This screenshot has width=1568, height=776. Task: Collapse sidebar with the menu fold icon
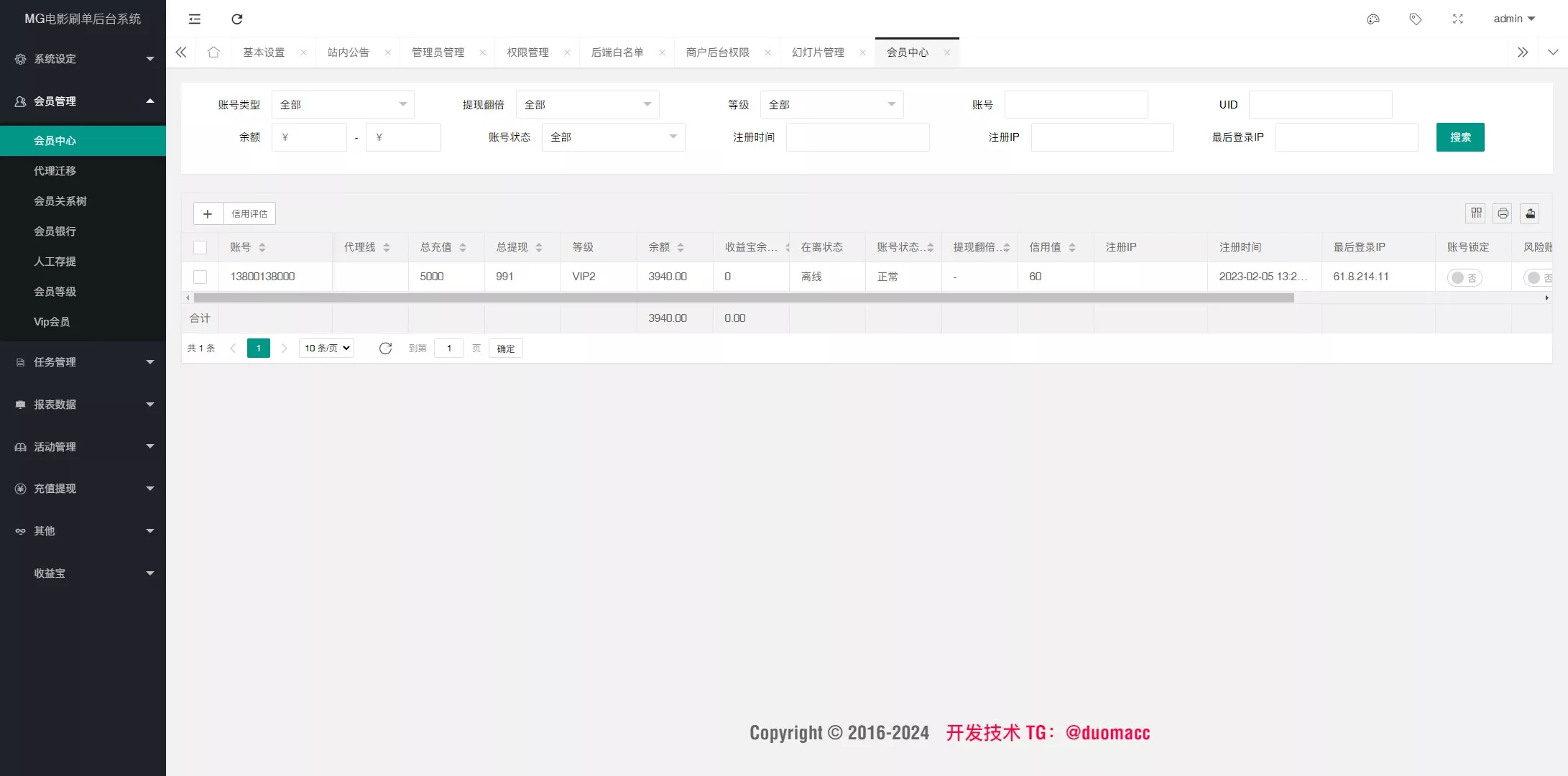(195, 19)
